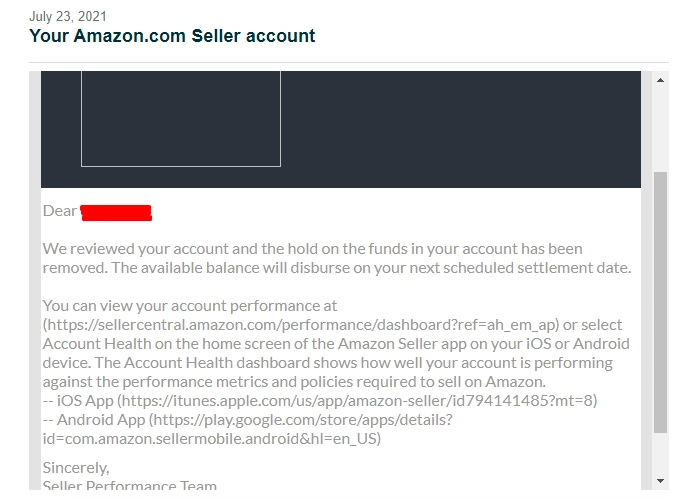
Task: Click the dark header banner area
Action: tap(460, 129)
